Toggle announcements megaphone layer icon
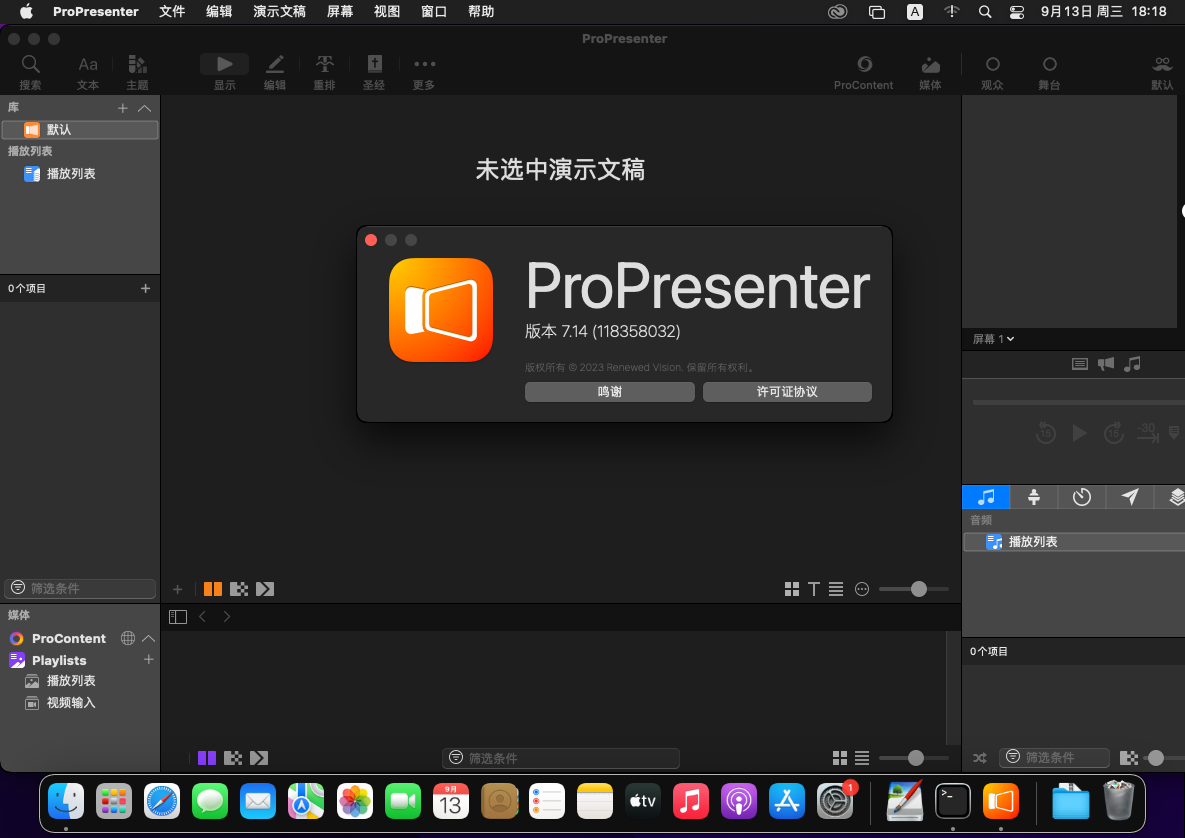 pos(1106,364)
